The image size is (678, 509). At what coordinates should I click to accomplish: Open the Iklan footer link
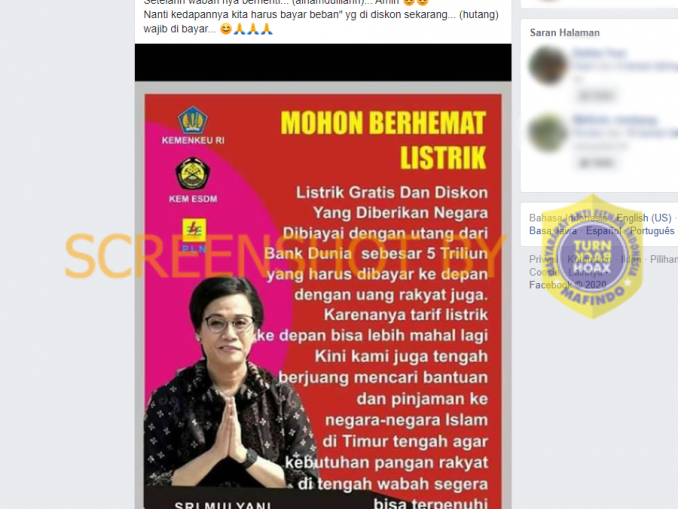[x=631, y=259]
